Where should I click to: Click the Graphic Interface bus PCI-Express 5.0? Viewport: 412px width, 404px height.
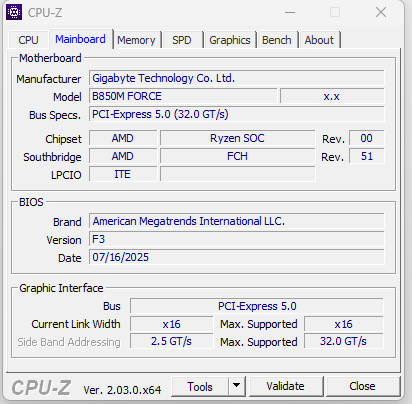tap(257, 306)
